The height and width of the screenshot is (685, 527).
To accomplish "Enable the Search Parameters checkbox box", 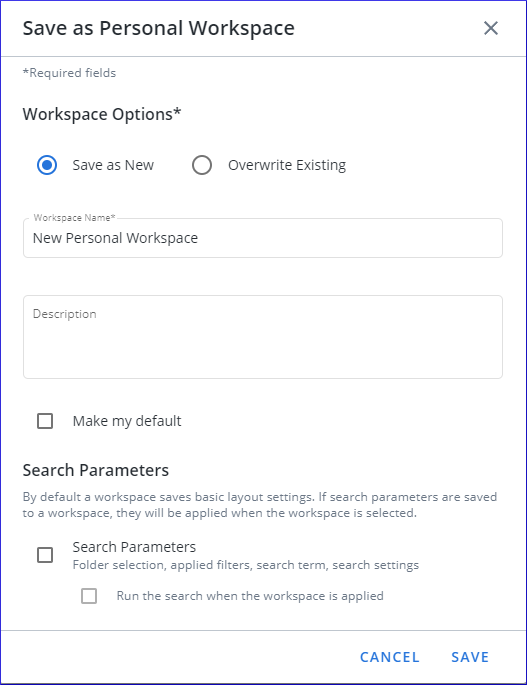I will click(x=45, y=555).
